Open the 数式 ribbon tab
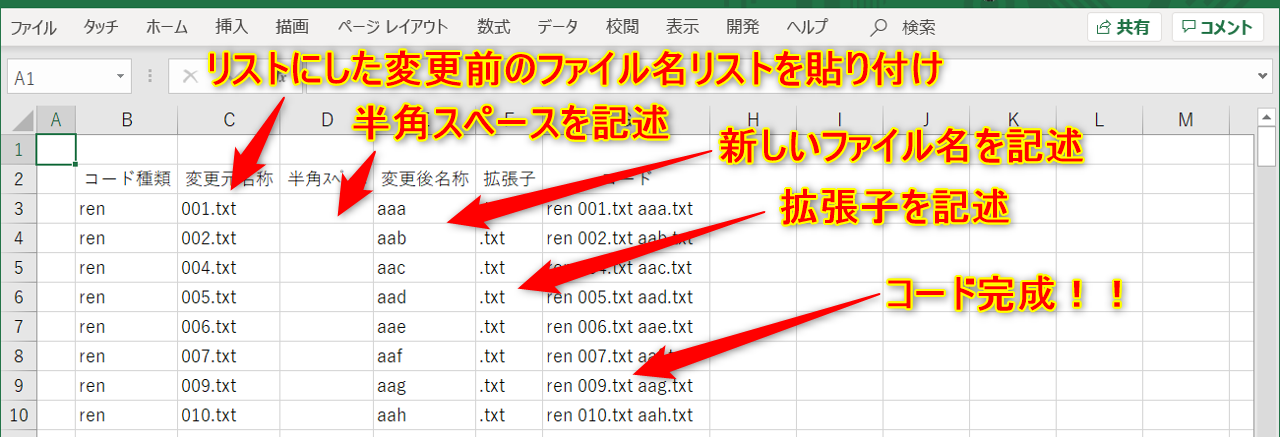 point(492,27)
